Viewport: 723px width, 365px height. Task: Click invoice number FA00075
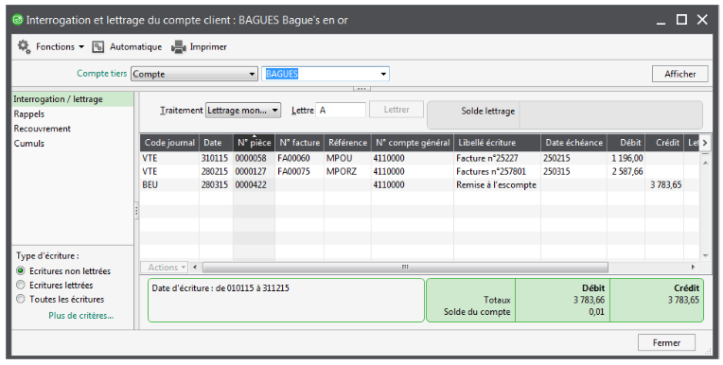(294, 171)
